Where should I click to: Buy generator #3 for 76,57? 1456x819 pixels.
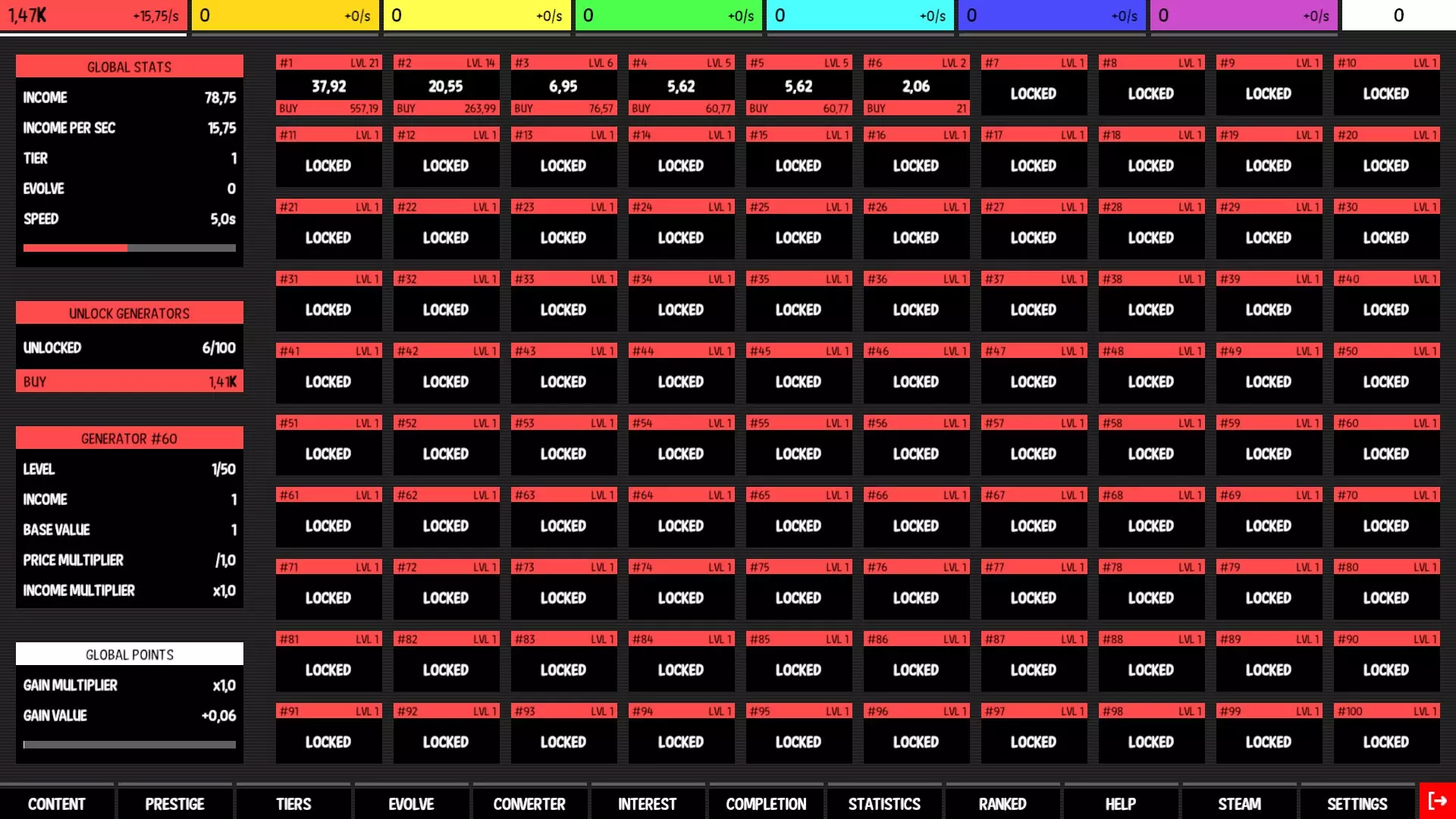click(563, 108)
